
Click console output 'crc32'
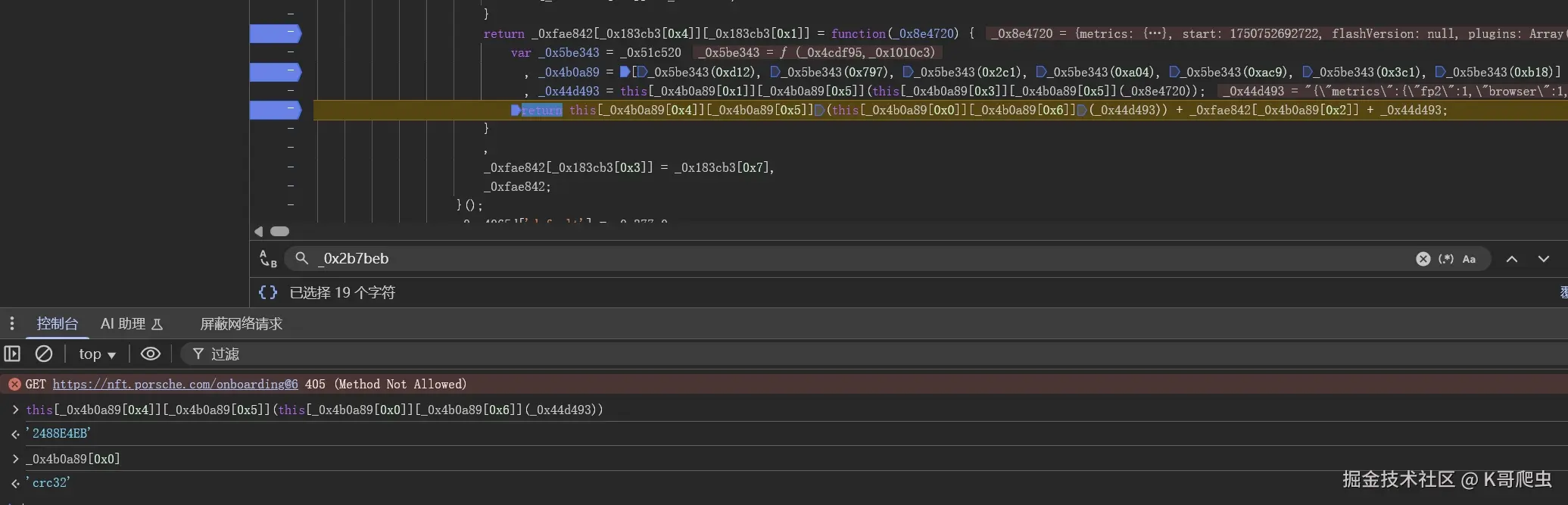(48, 482)
